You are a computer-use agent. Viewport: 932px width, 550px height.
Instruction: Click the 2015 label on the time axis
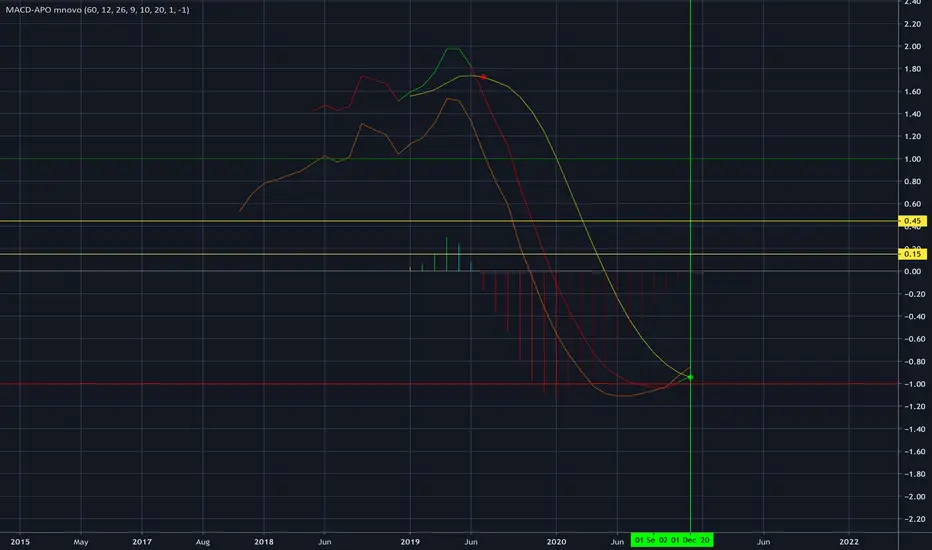pyautogui.click(x=20, y=542)
